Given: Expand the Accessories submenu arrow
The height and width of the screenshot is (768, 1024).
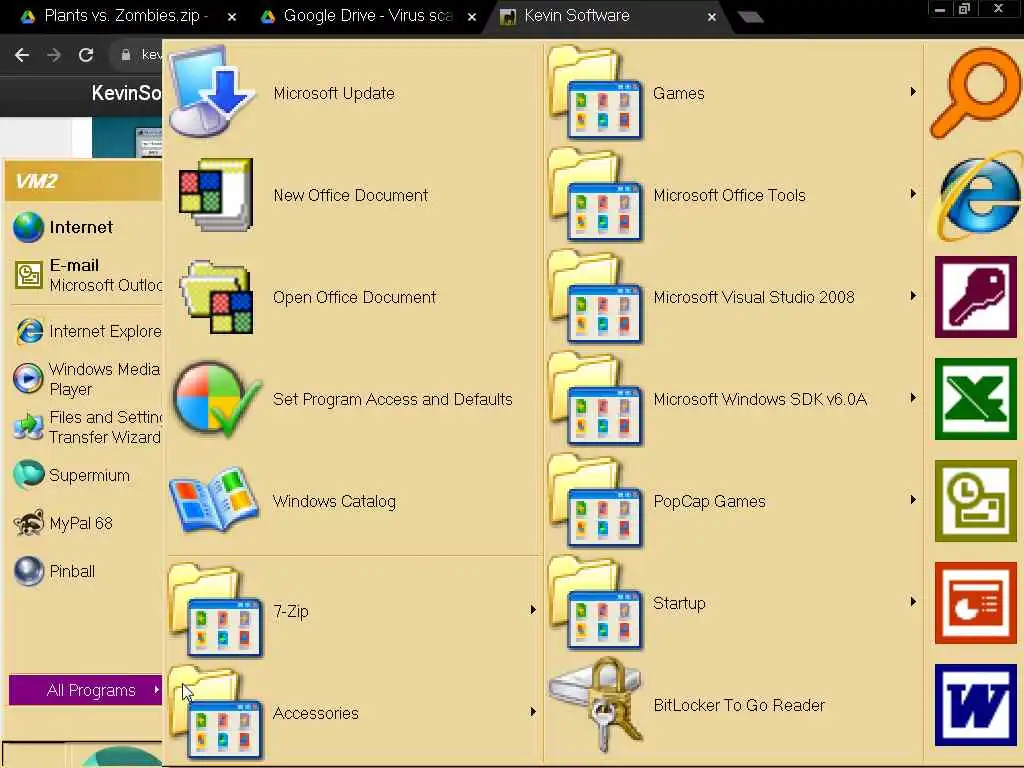Looking at the screenshot, I should click(x=533, y=711).
